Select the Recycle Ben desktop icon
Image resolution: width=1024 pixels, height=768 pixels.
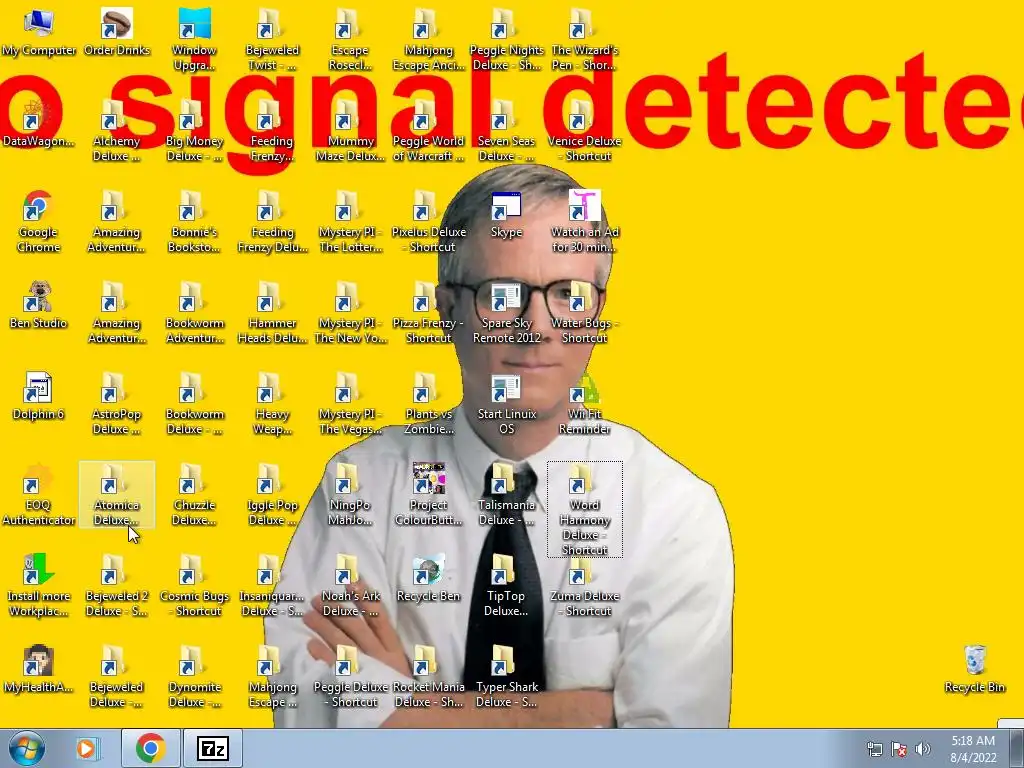pyautogui.click(x=428, y=578)
